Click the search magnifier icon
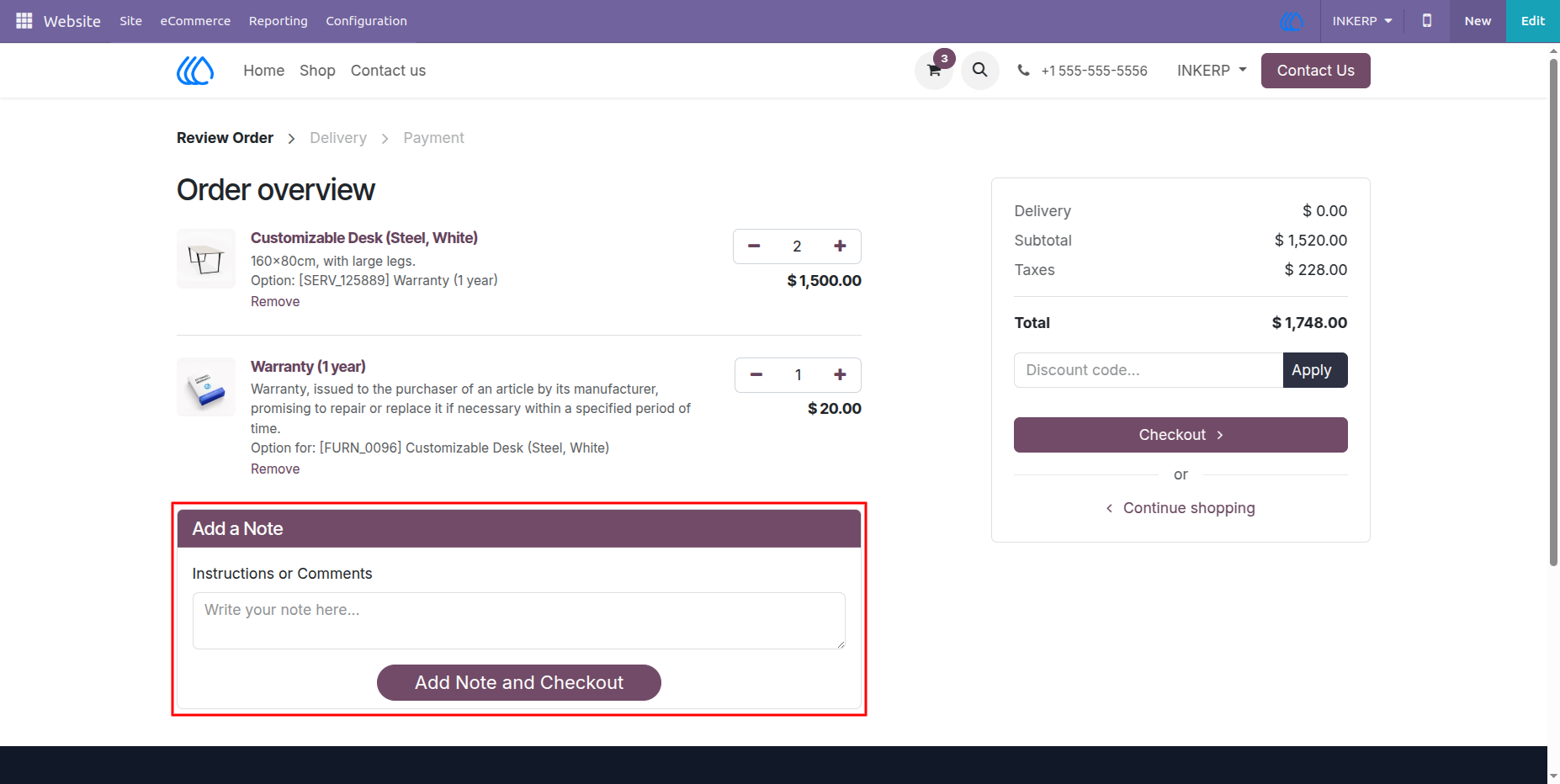 (979, 70)
